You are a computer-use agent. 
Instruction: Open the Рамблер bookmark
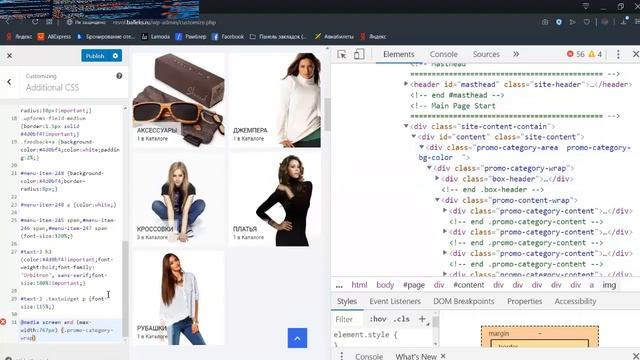point(191,36)
